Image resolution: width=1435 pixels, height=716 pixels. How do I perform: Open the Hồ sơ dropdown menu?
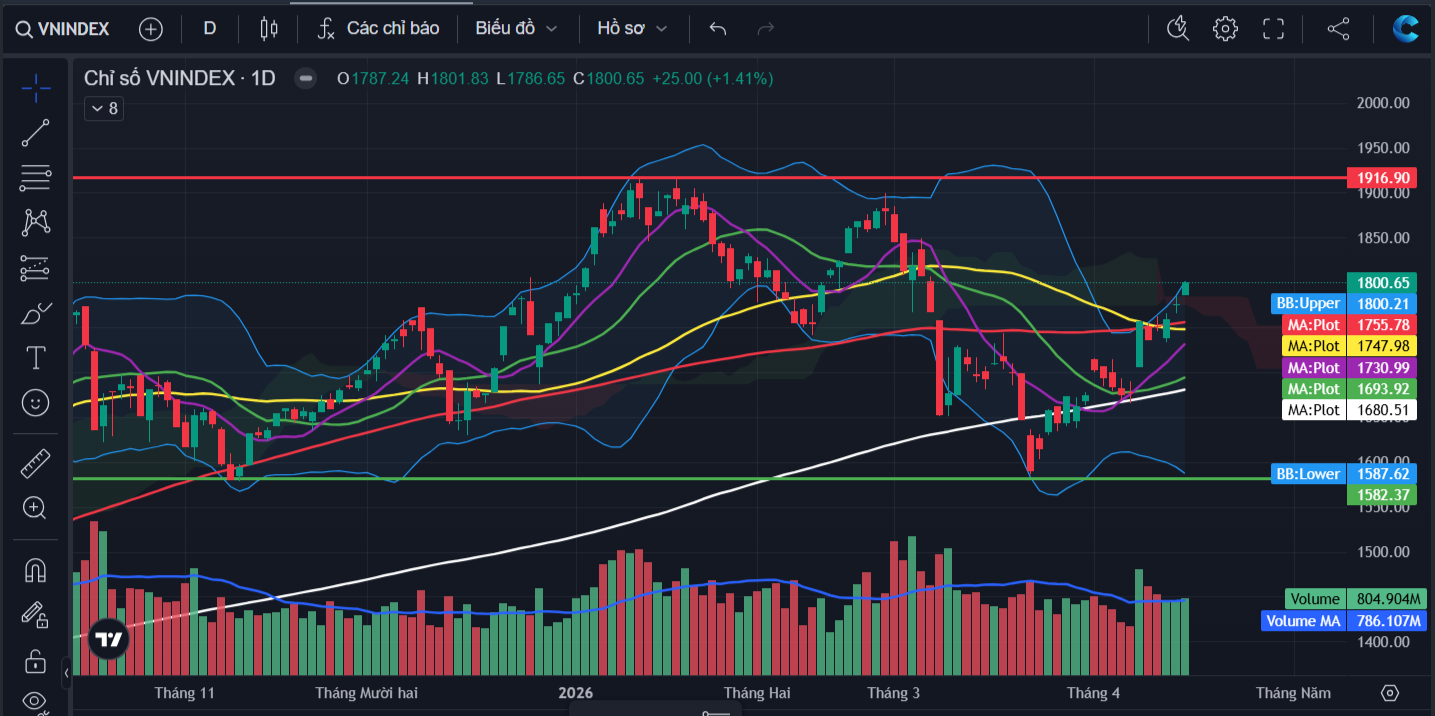tap(632, 28)
